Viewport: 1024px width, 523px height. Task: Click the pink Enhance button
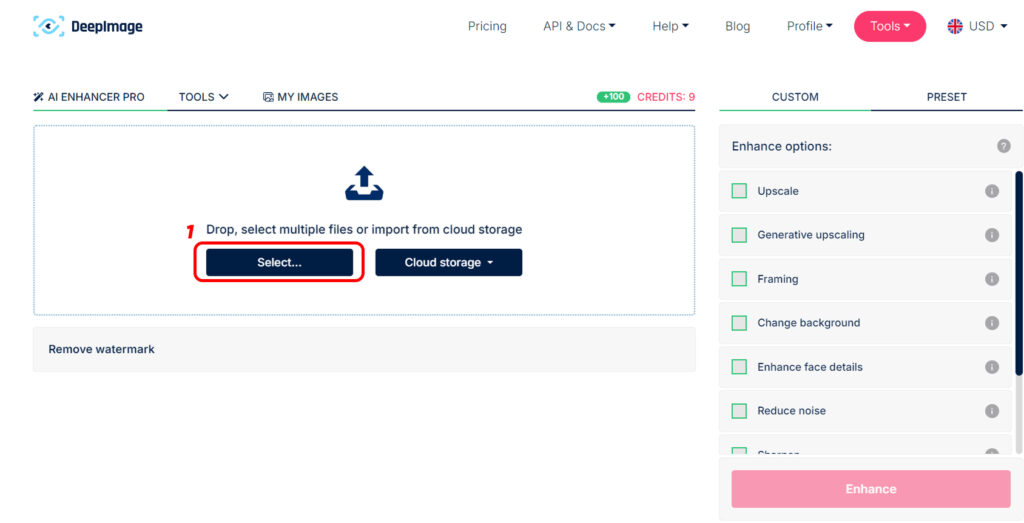click(x=871, y=489)
